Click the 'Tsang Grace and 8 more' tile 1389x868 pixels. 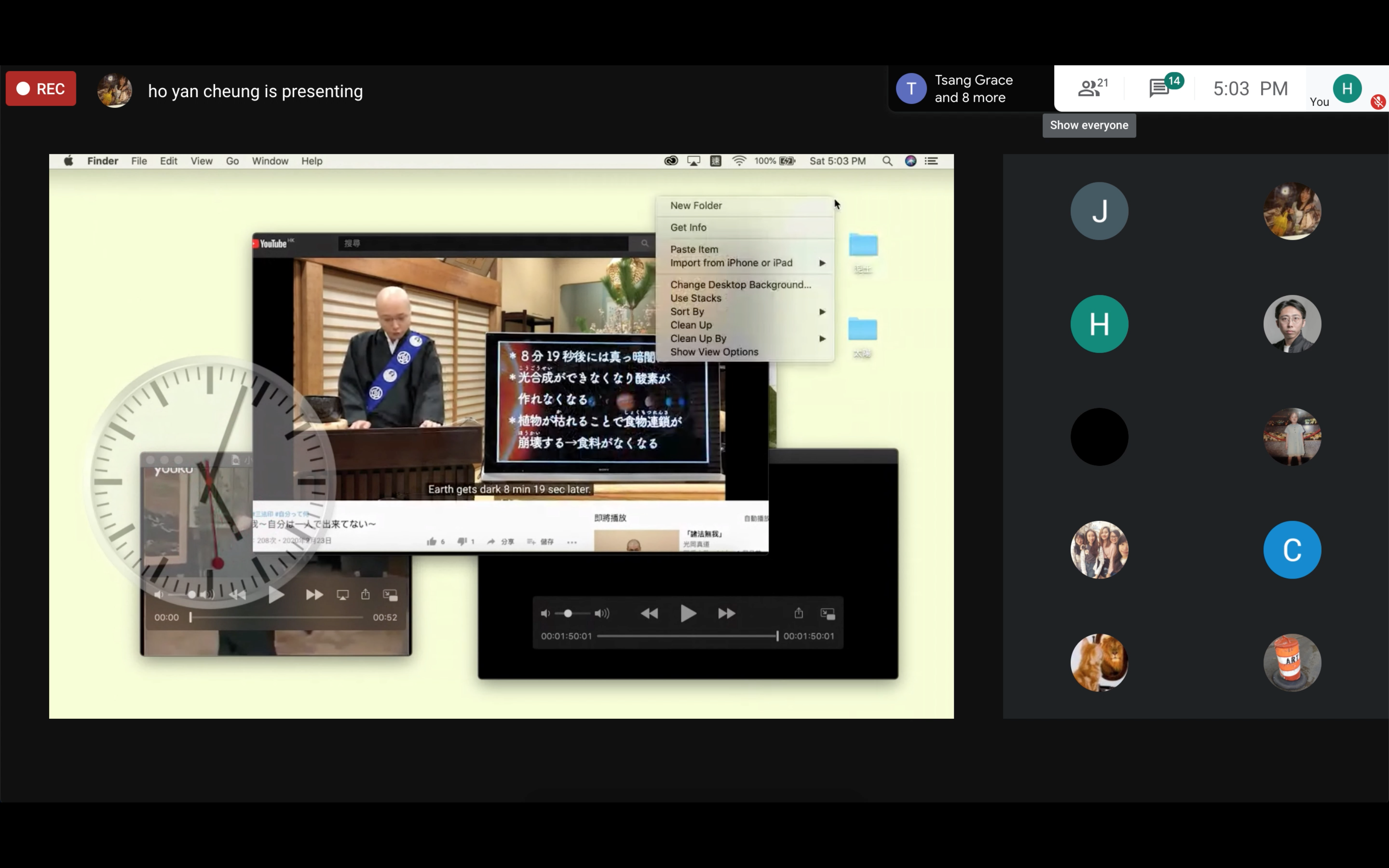point(971,88)
